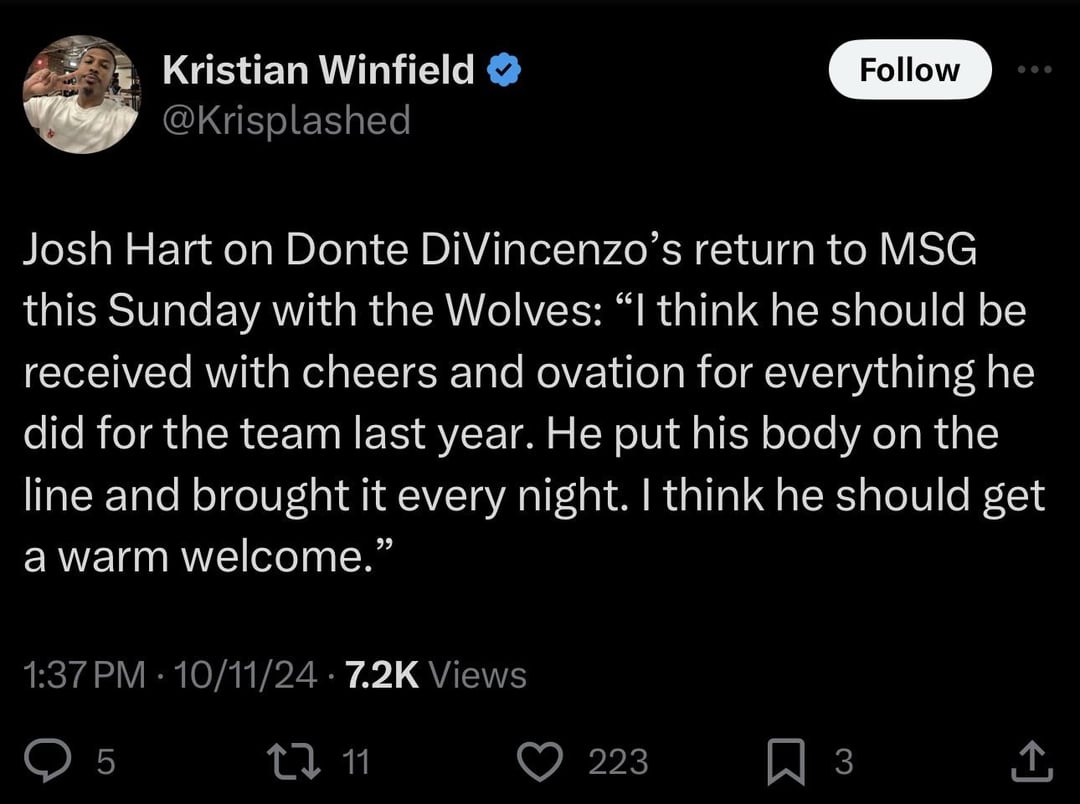
Task: Click the repost count of 11
Action: (356, 763)
